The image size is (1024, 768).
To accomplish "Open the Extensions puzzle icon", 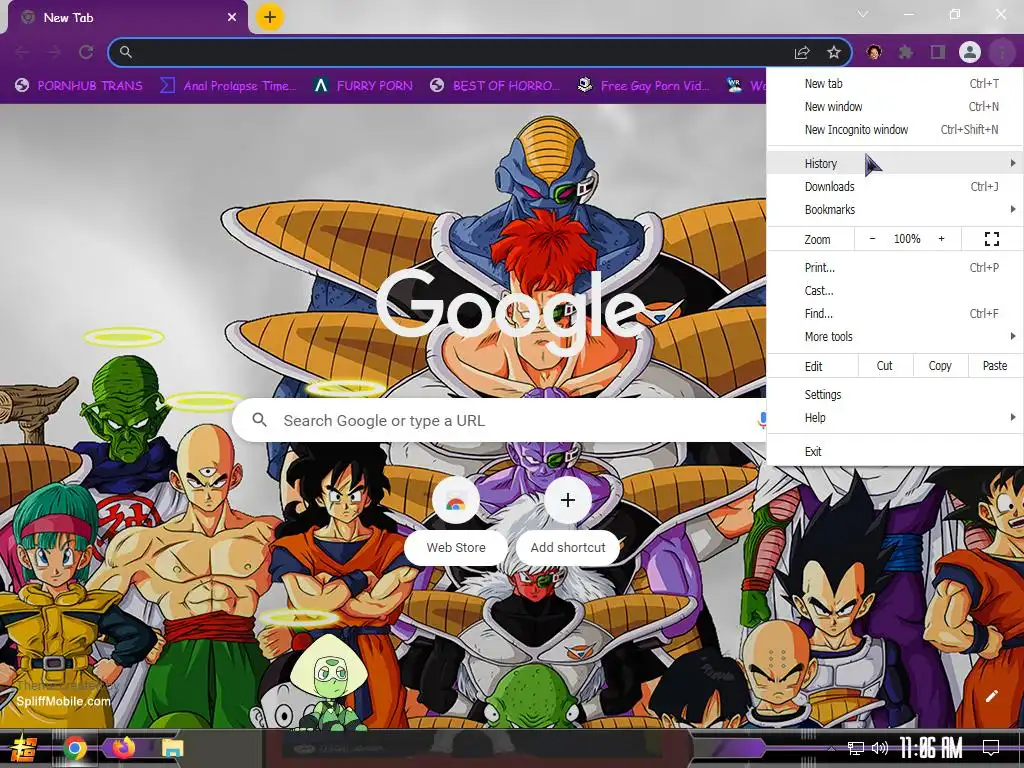I will [906, 52].
